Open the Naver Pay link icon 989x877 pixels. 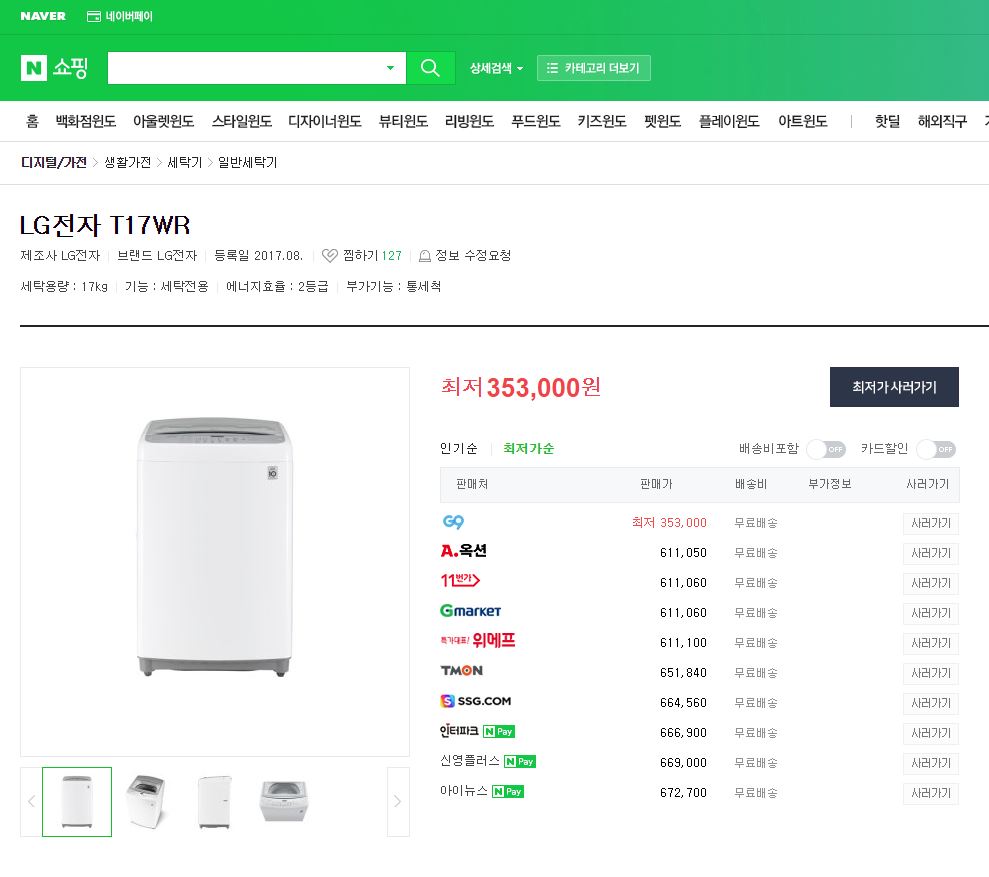point(94,16)
